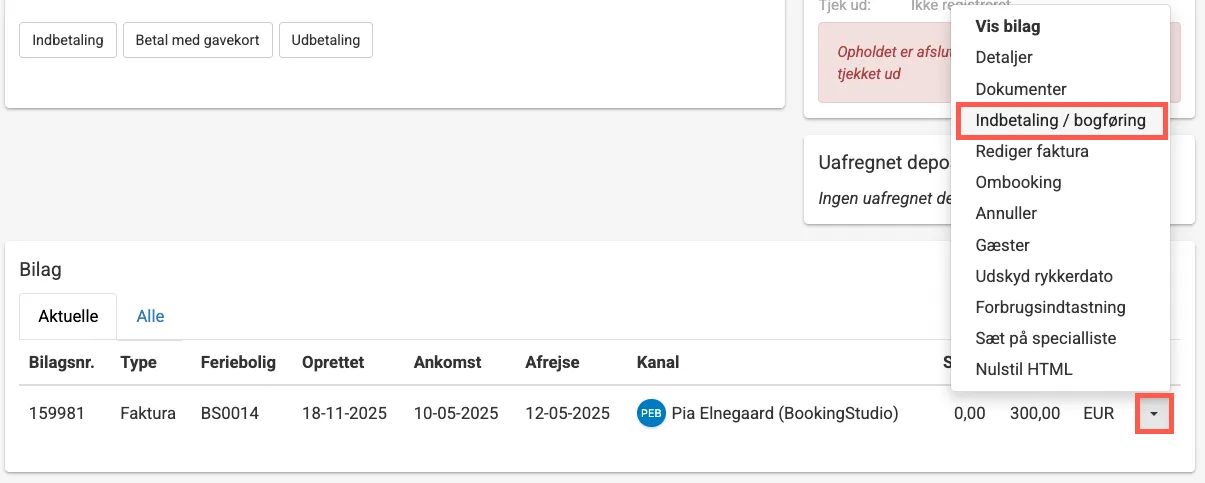This screenshot has width=1205, height=483.
Task: Select Forbrugsindtastning menu item
Action: pyautogui.click(x=1050, y=307)
